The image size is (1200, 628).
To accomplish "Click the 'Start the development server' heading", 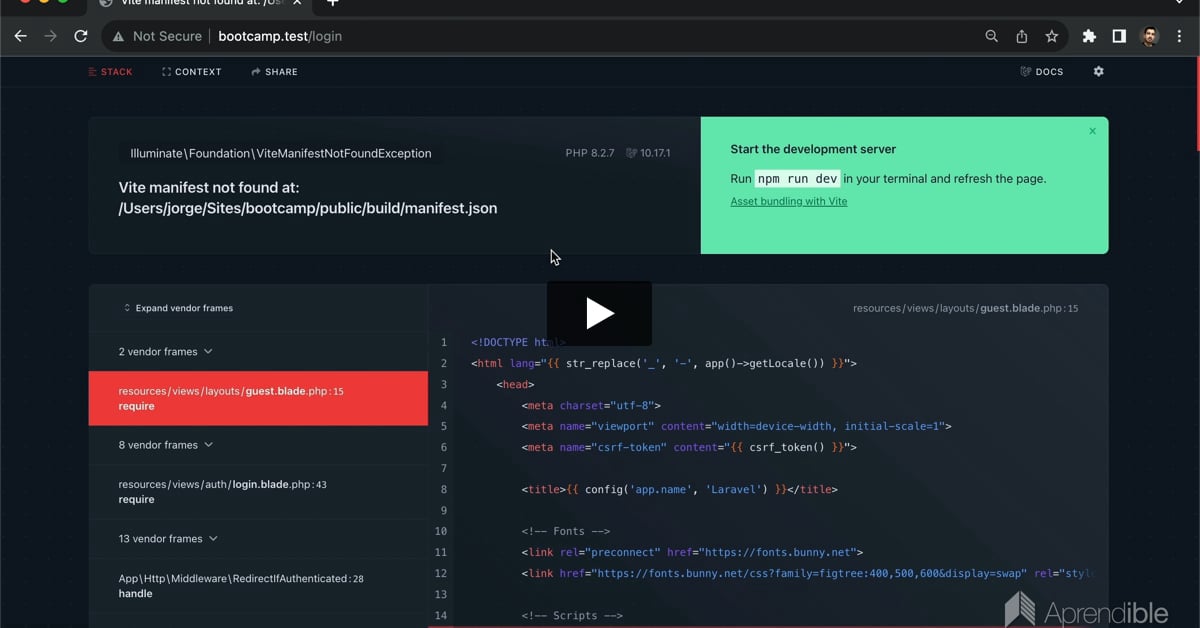I will coord(813,149).
